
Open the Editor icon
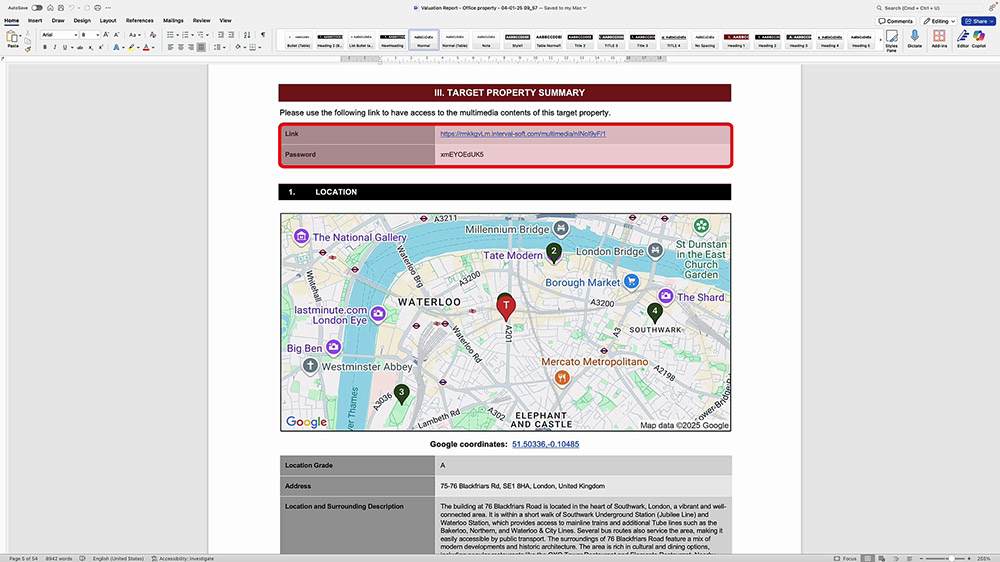(963, 38)
